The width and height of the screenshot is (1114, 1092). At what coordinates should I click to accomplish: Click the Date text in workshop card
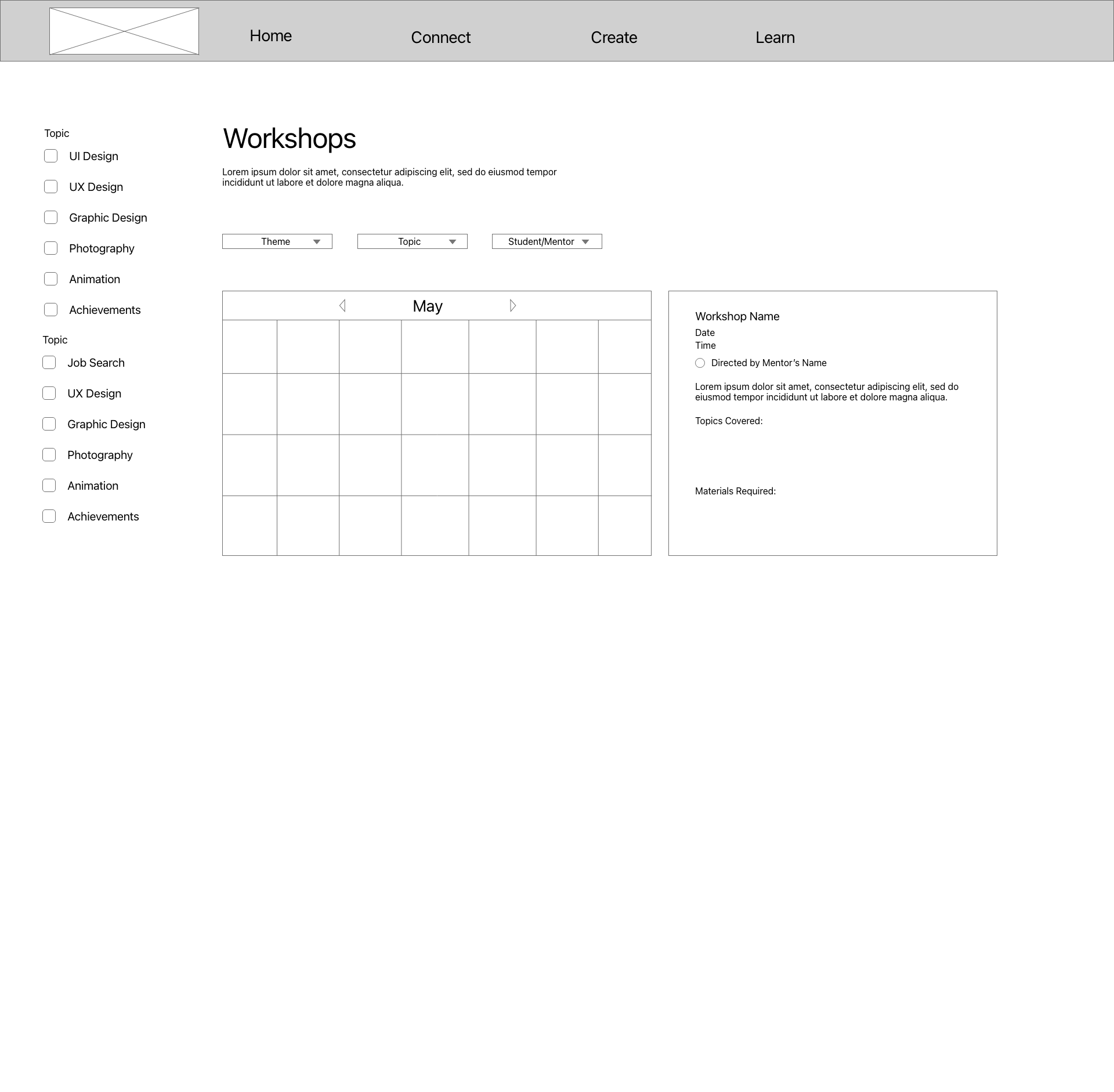pyautogui.click(x=705, y=333)
